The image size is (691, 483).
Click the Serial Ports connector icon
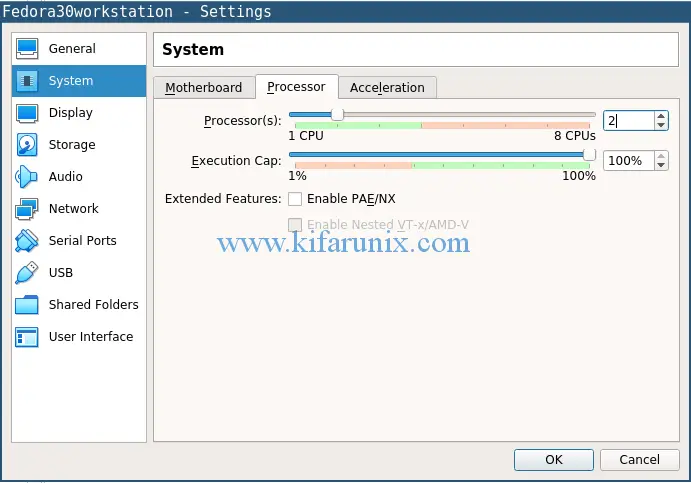click(26, 241)
